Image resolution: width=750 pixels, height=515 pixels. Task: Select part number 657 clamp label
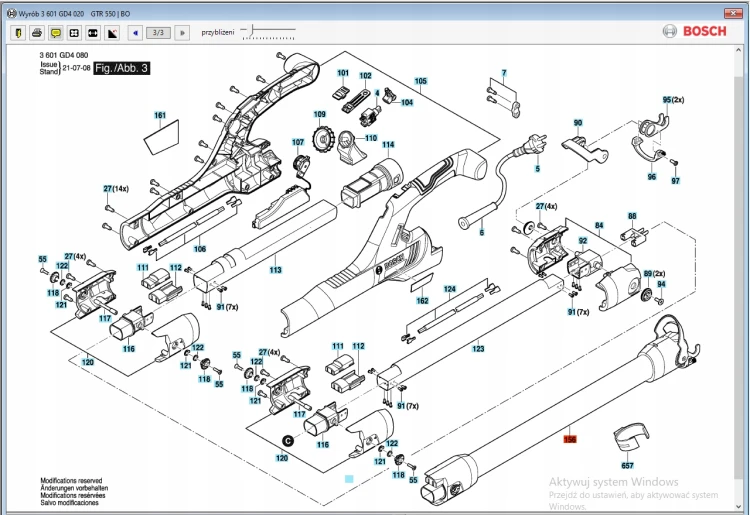pos(627,465)
